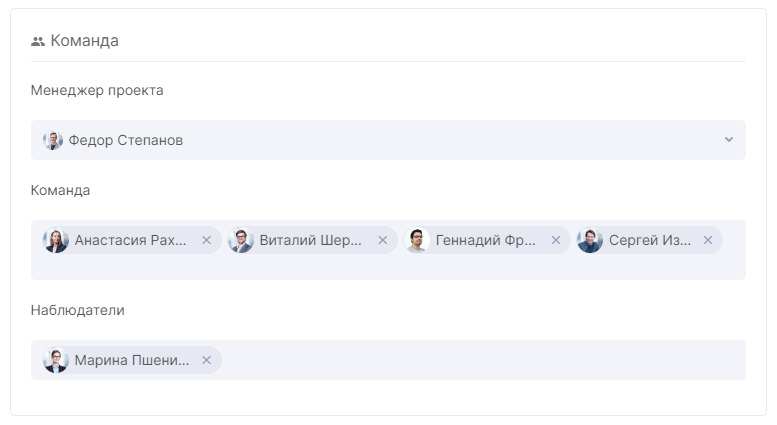Click Федор Степанов avatar icon
777x425 pixels.
[53, 140]
